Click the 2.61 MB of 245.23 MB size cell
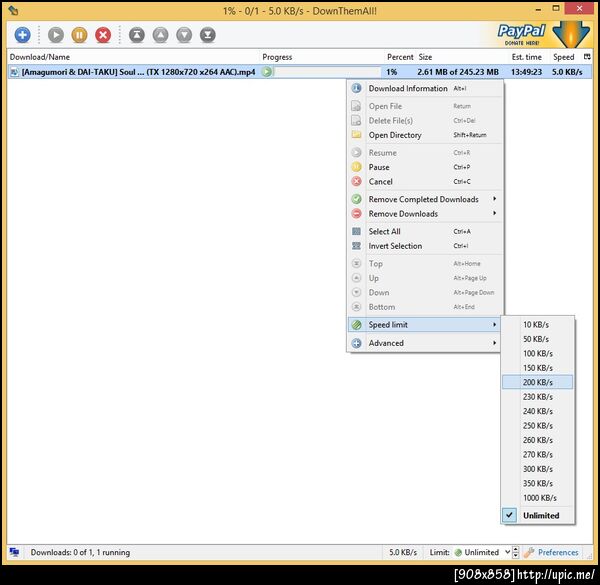This screenshot has width=600, height=585. click(x=458, y=72)
